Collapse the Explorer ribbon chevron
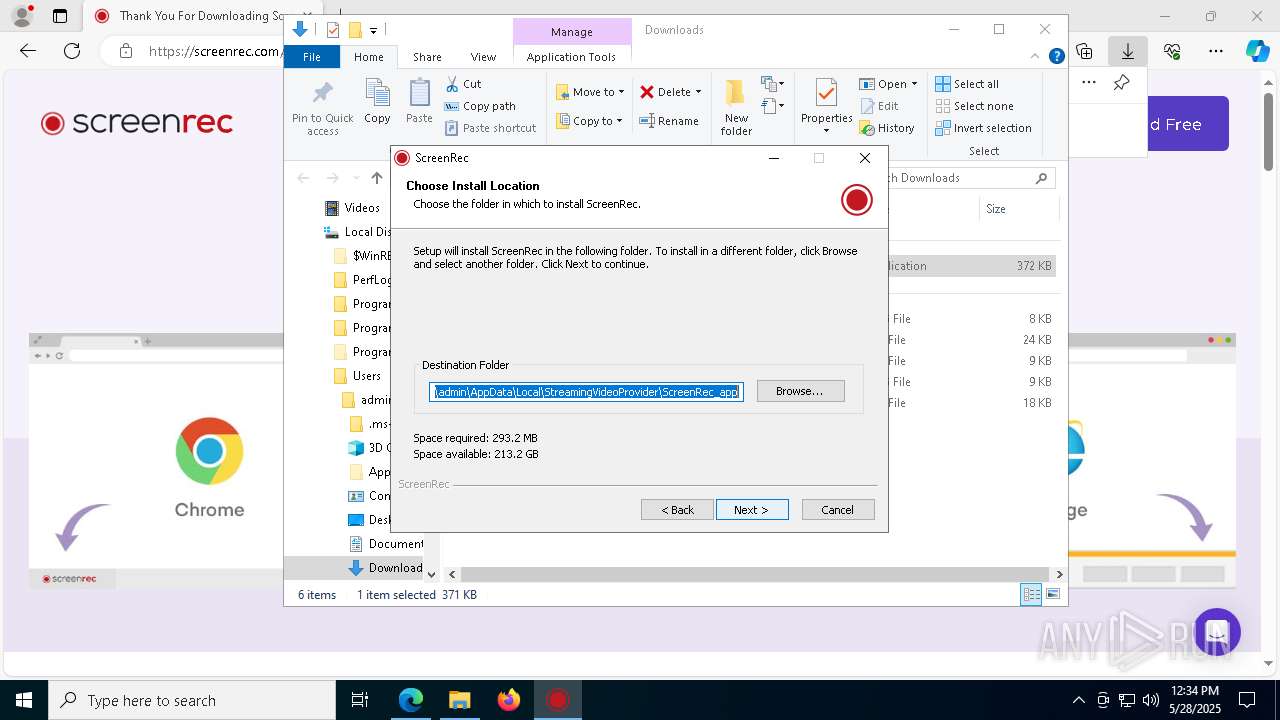This screenshot has height=720, width=1280. pyautogui.click(x=1036, y=57)
